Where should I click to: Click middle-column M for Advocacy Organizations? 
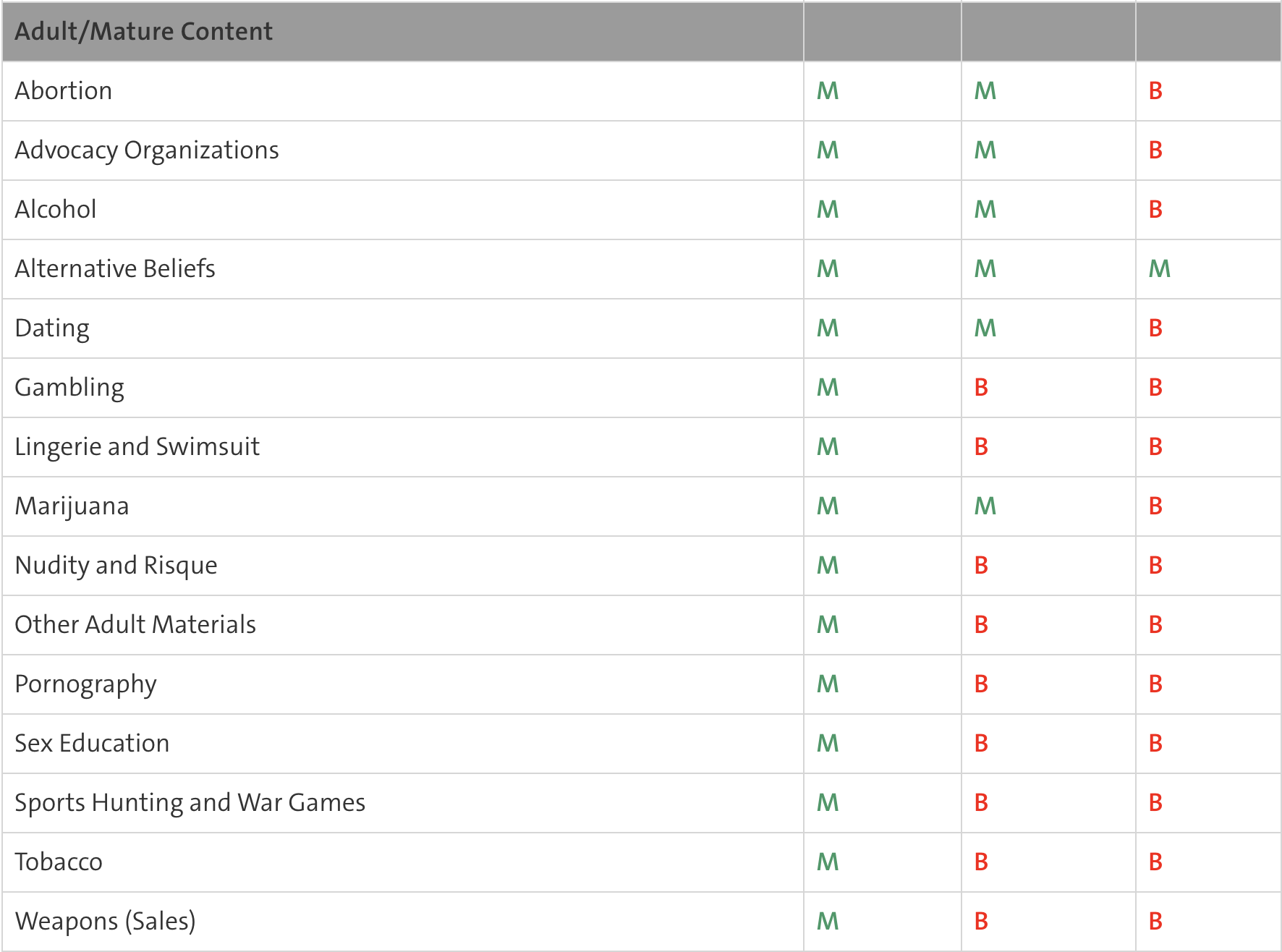coord(985,150)
